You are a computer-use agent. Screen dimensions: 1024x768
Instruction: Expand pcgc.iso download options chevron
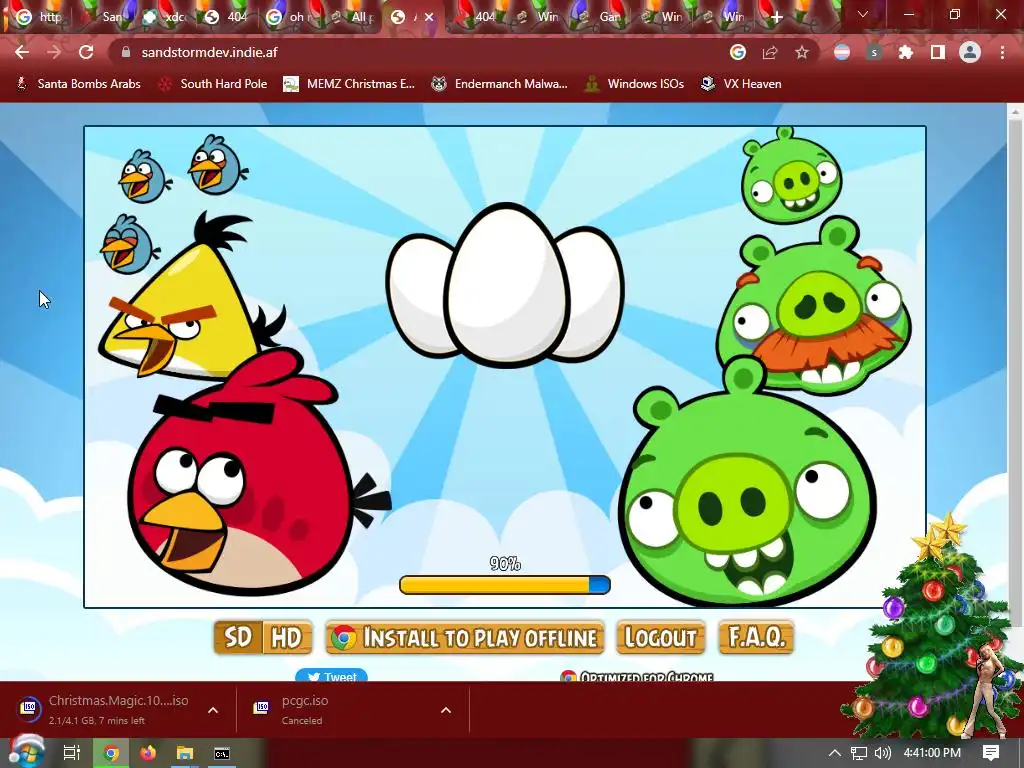coord(446,710)
